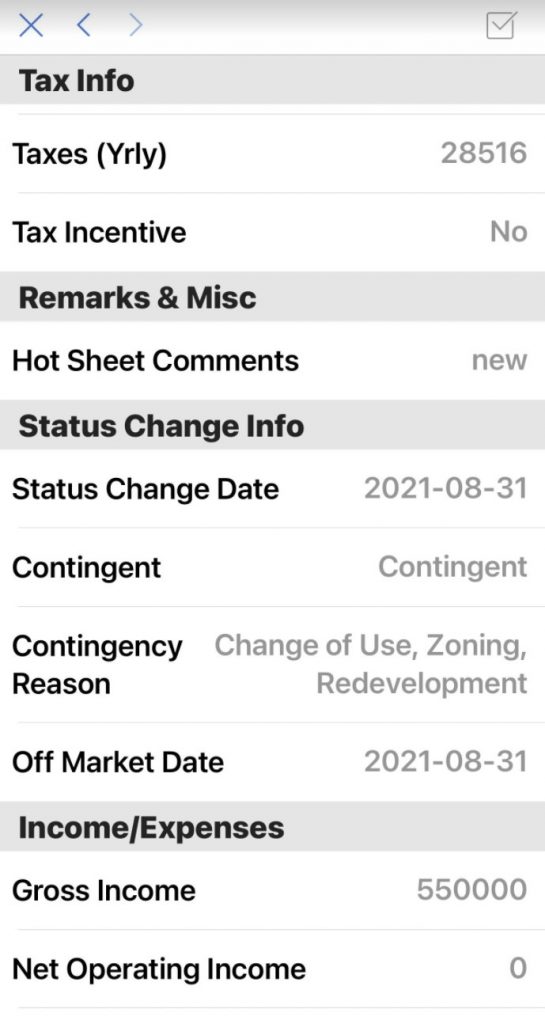Viewport: 545px width, 1024px height.
Task: Collapse the Income/Expenses section header
Action: click(x=272, y=827)
